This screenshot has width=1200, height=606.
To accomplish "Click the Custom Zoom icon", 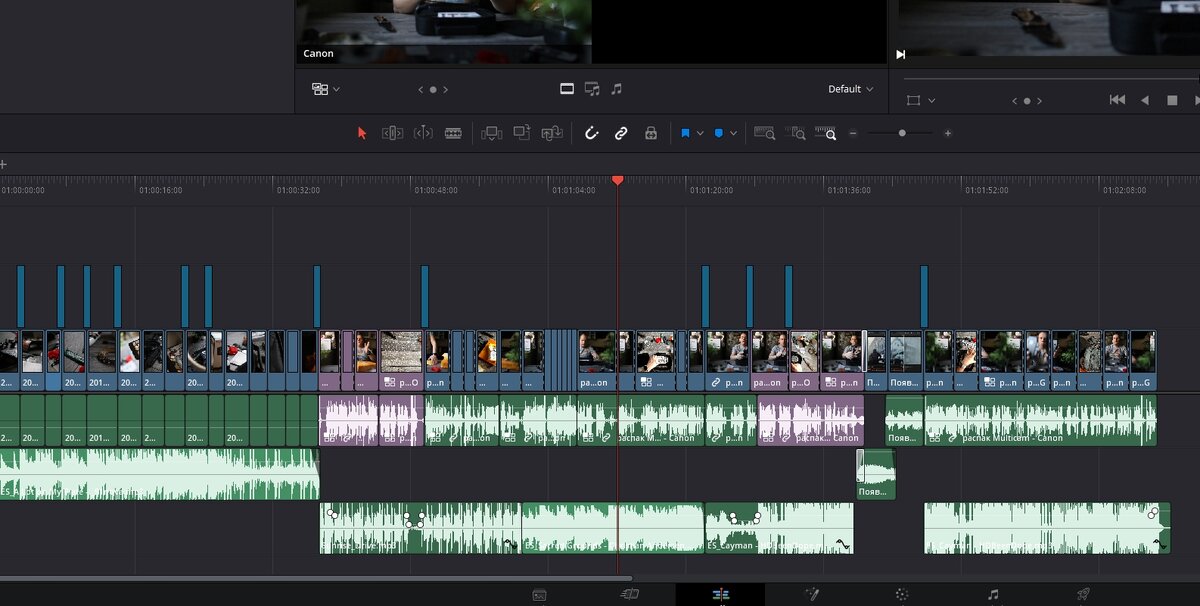I will click(x=826, y=133).
